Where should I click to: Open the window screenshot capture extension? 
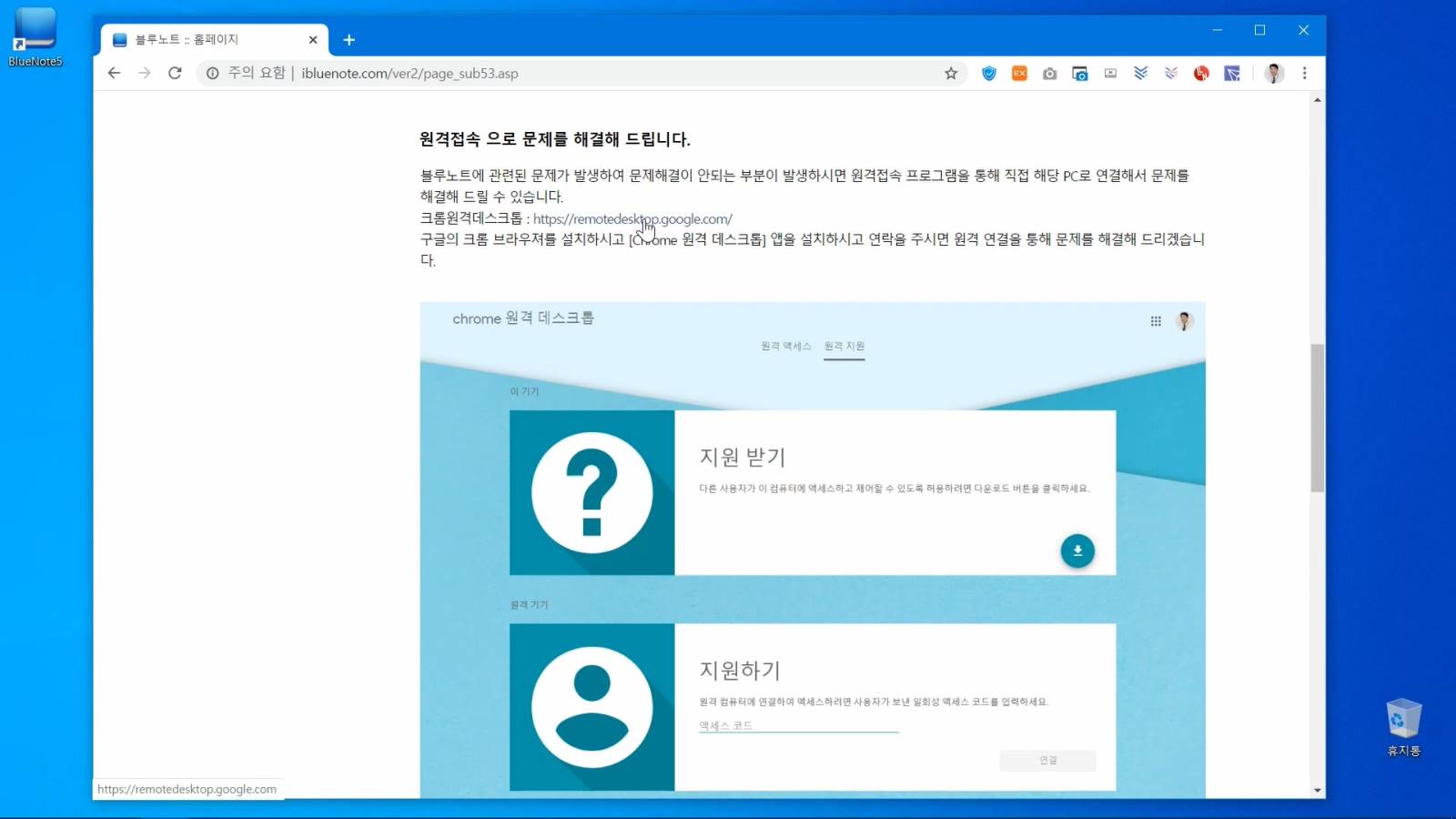(1080, 74)
